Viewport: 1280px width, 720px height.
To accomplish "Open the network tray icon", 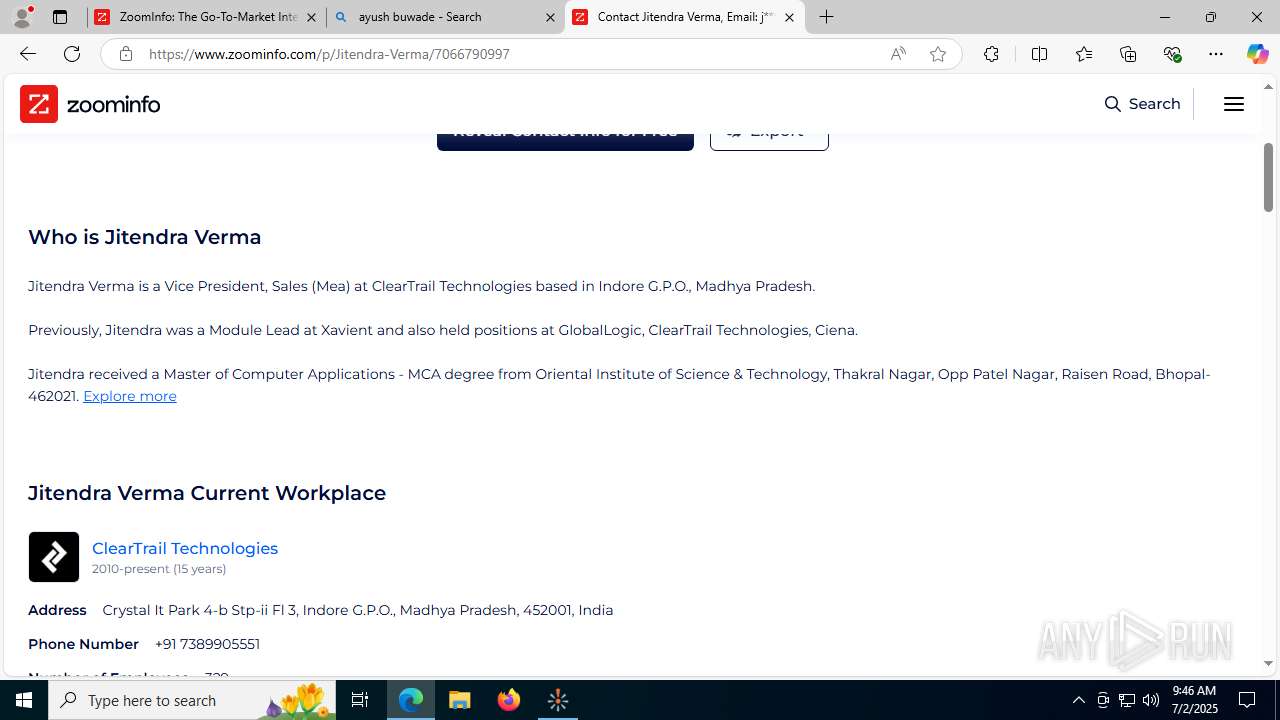I will pos(1127,700).
